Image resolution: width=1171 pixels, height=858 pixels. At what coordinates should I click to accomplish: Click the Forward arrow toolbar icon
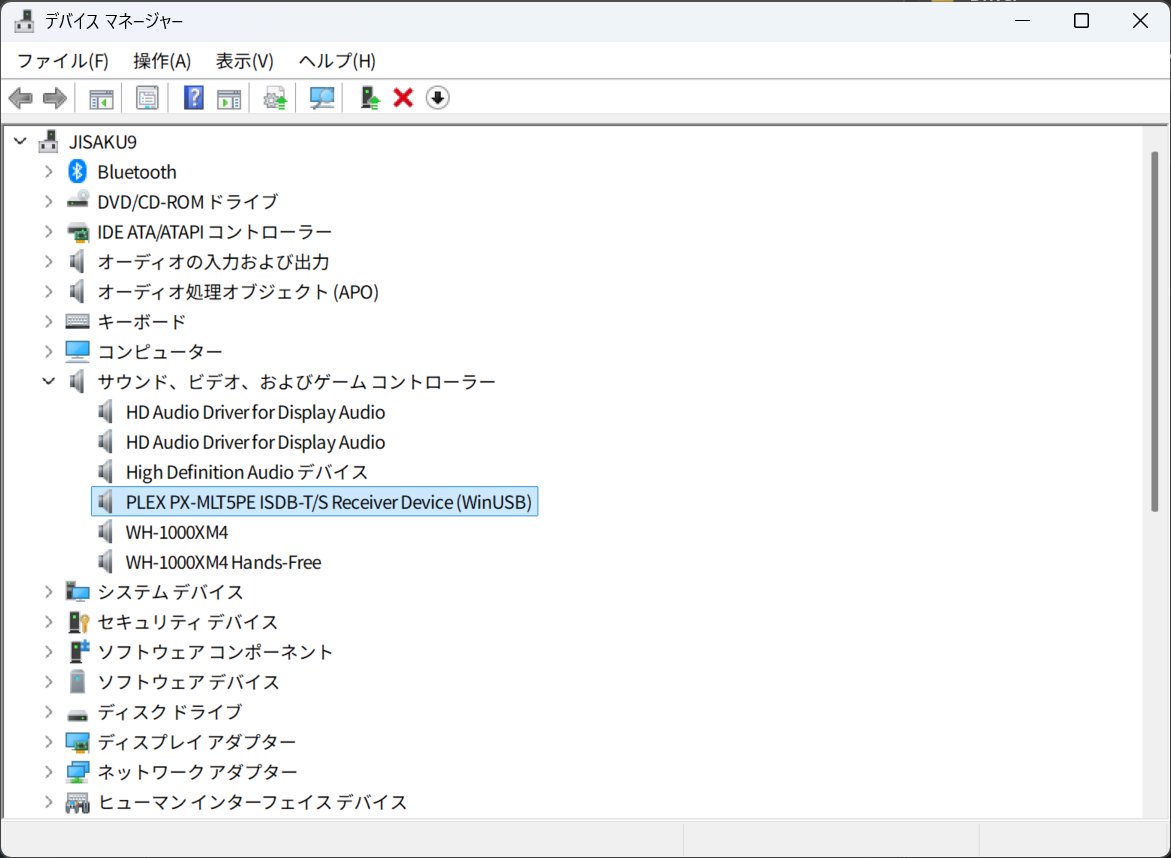[55, 98]
